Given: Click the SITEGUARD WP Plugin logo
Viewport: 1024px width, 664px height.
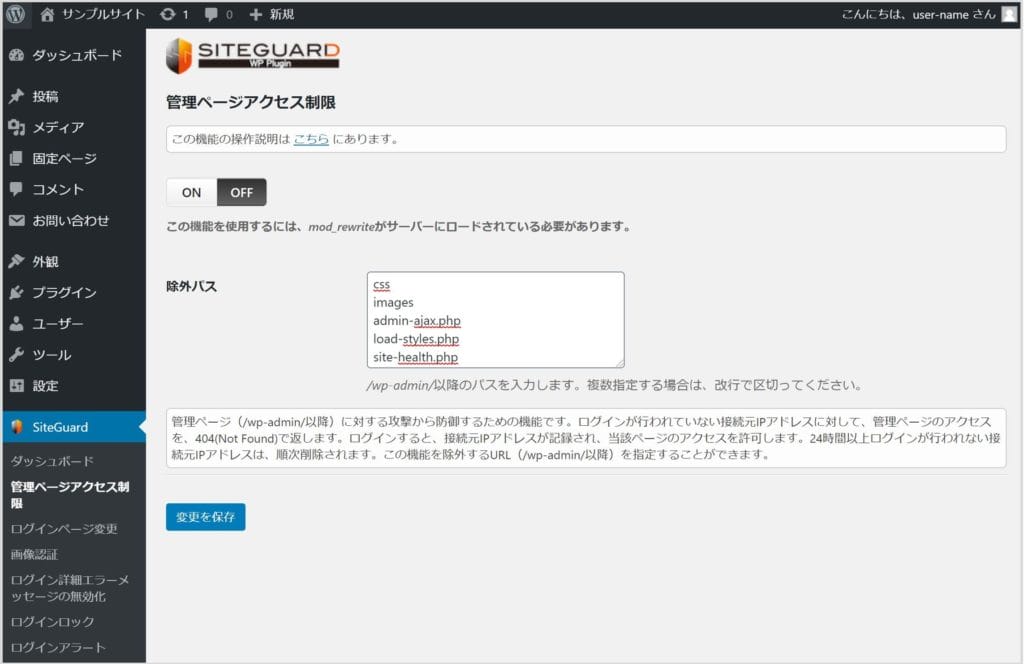Looking at the screenshot, I should 253,55.
